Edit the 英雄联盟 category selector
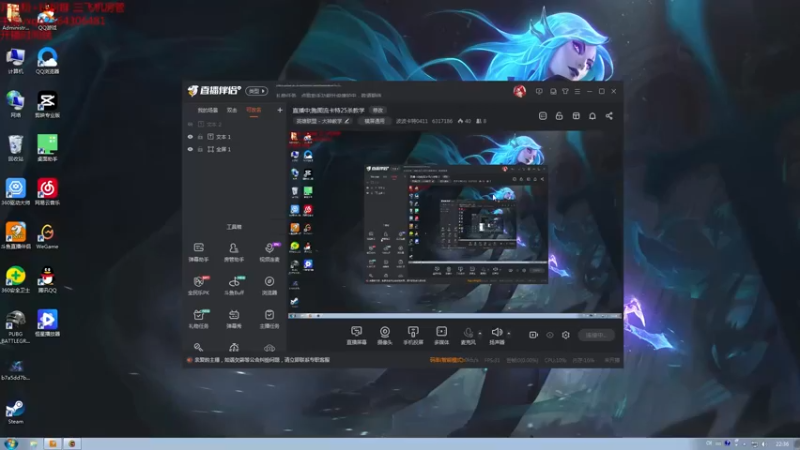The width and height of the screenshot is (800, 450). click(x=322, y=121)
